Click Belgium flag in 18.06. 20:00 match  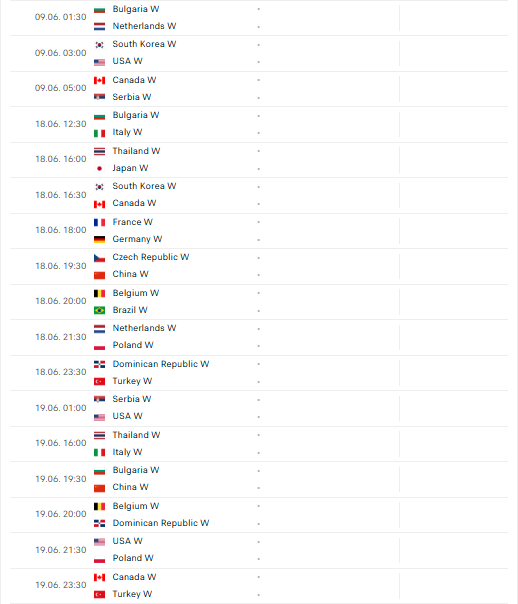point(99,294)
